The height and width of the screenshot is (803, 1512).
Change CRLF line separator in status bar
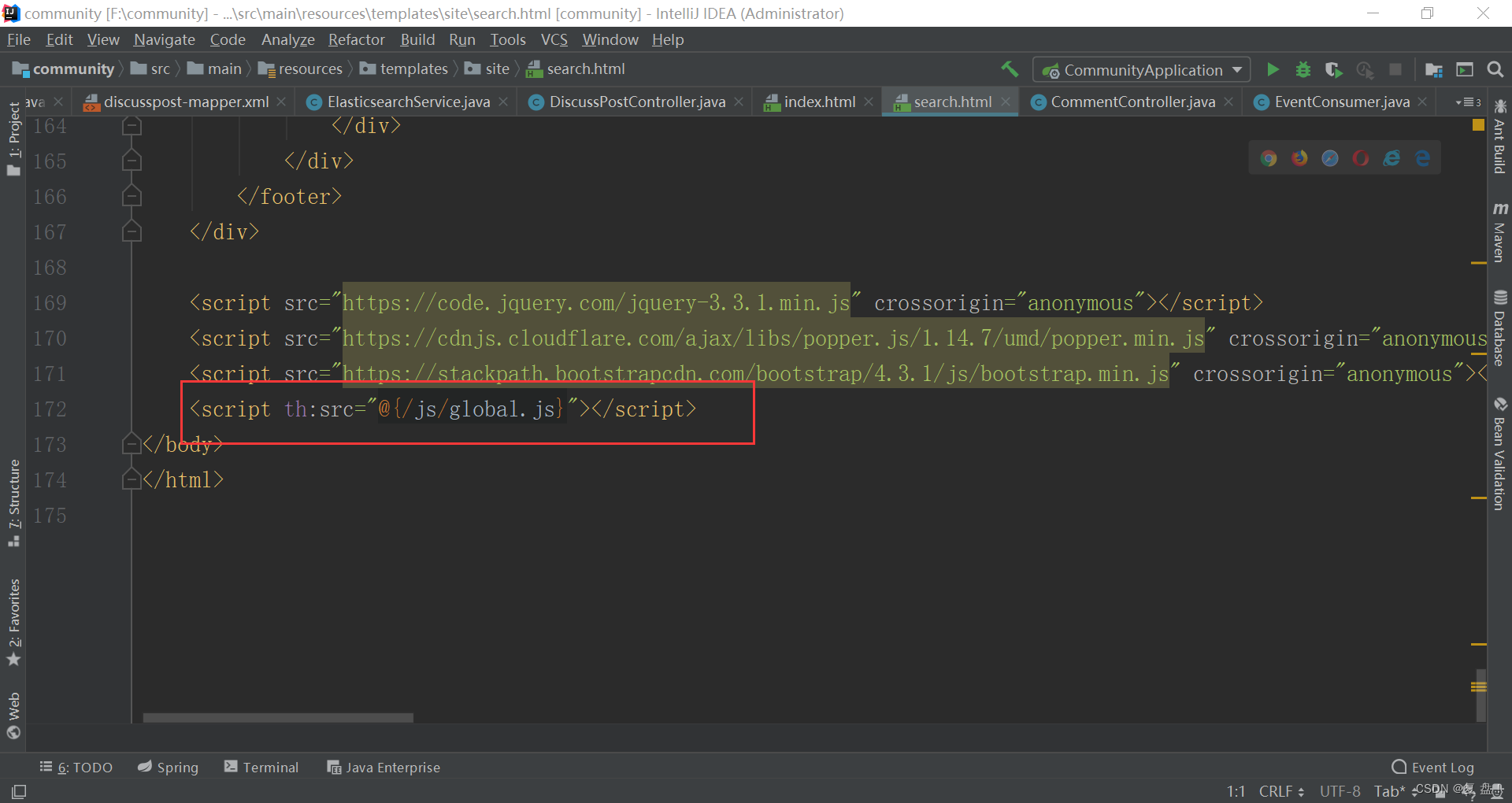point(1281,791)
